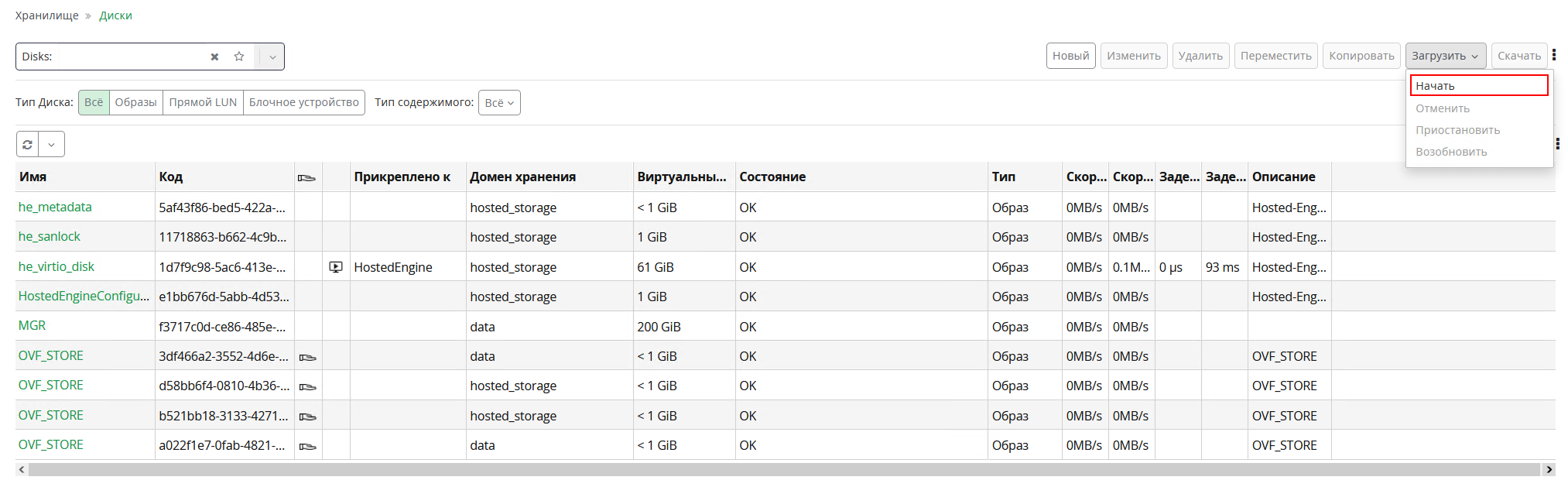Click inside the Disks search input
Screen dimensions: 1568x487
132,57
